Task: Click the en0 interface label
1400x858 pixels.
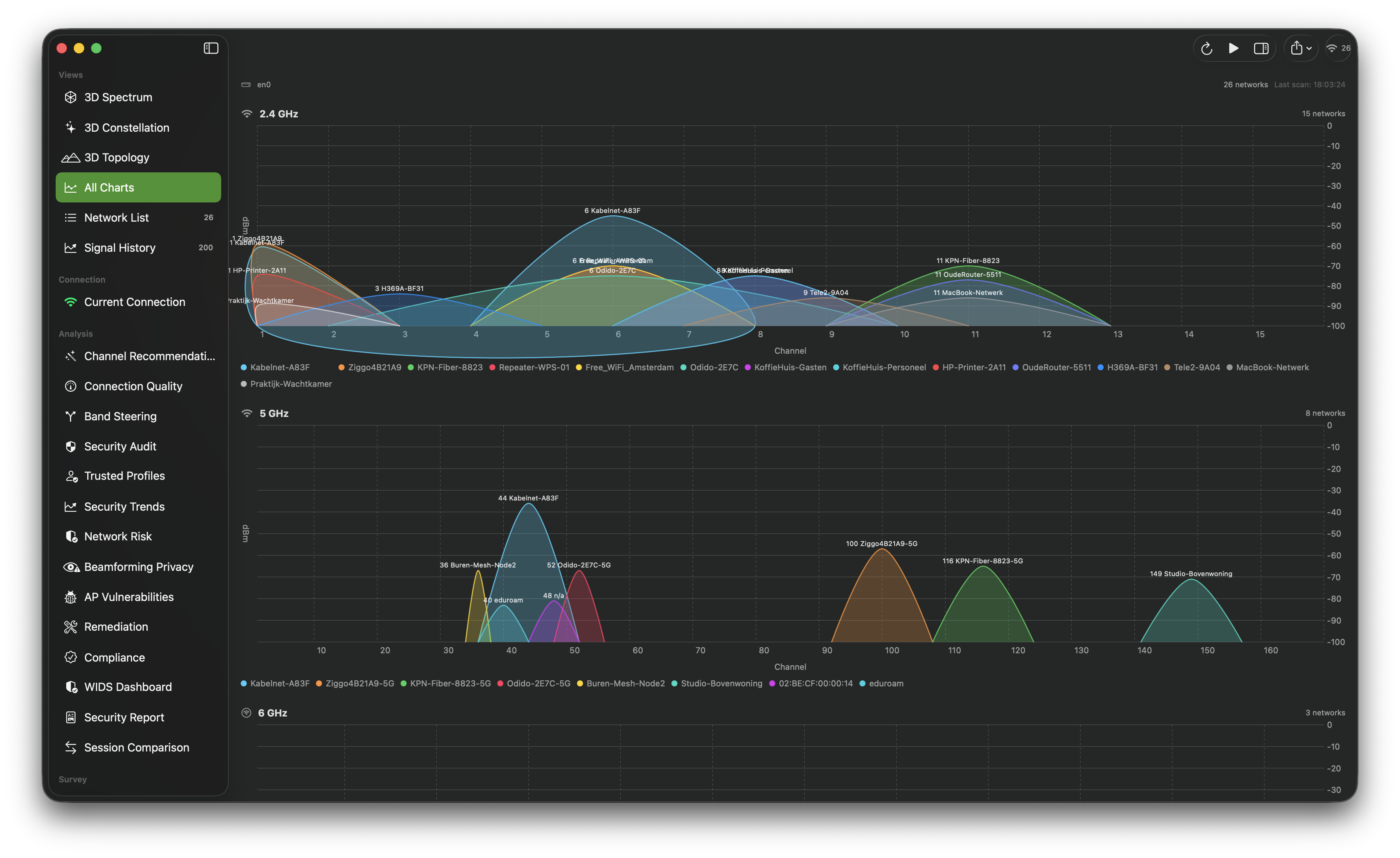Action: click(264, 85)
